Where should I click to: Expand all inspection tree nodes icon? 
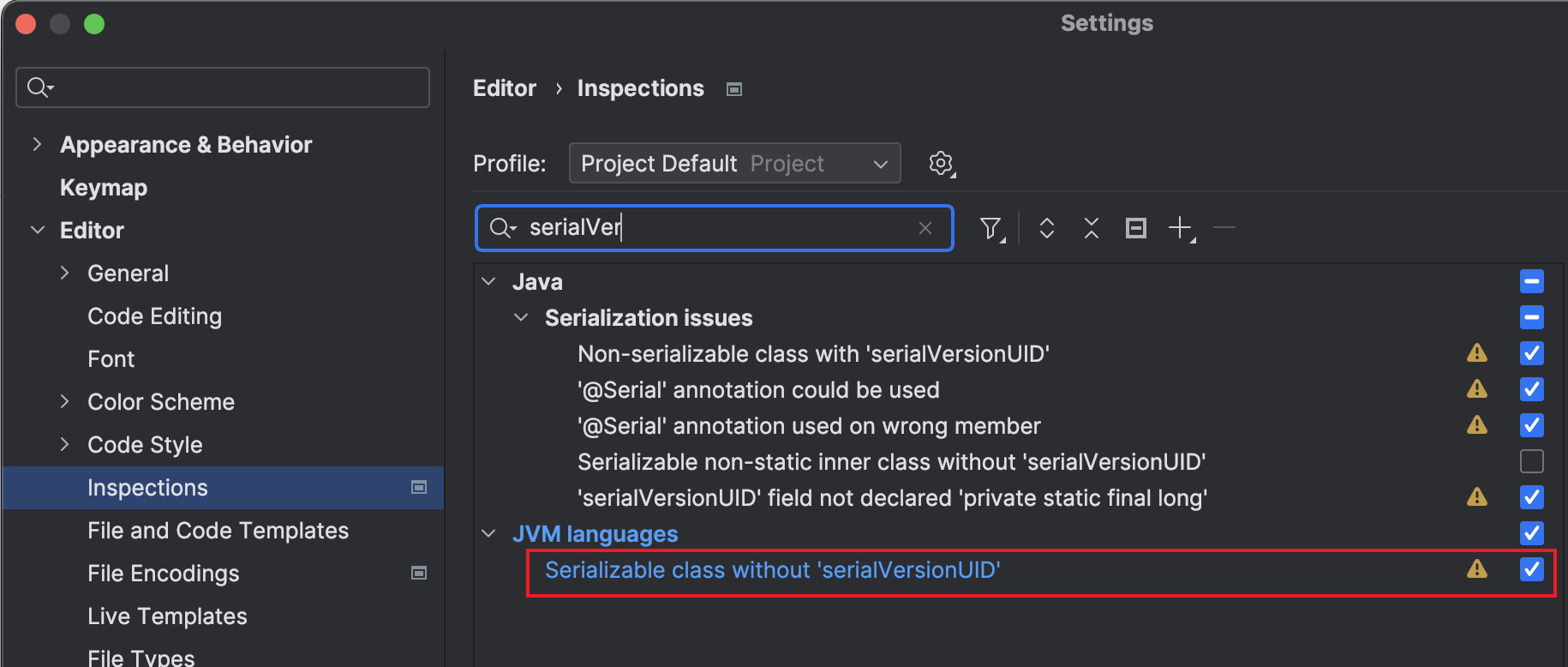1046,228
